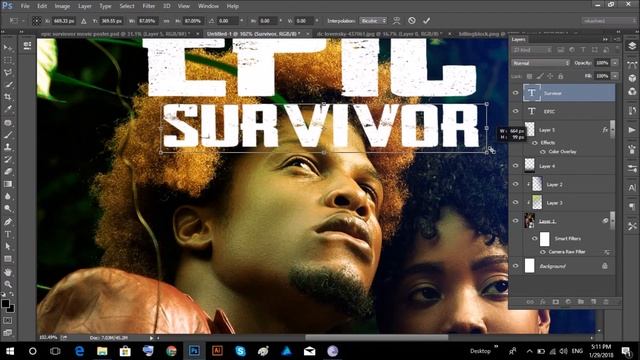Hide the EPIC text layer

coord(516,111)
